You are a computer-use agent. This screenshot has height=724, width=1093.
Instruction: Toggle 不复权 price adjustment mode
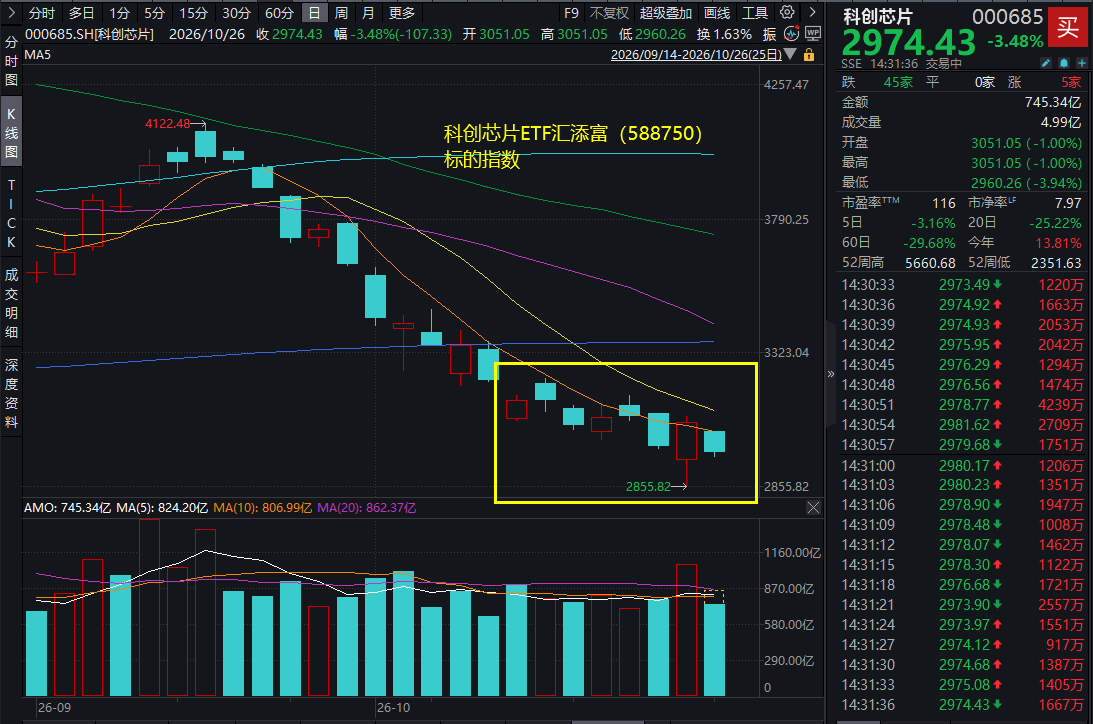click(609, 13)
